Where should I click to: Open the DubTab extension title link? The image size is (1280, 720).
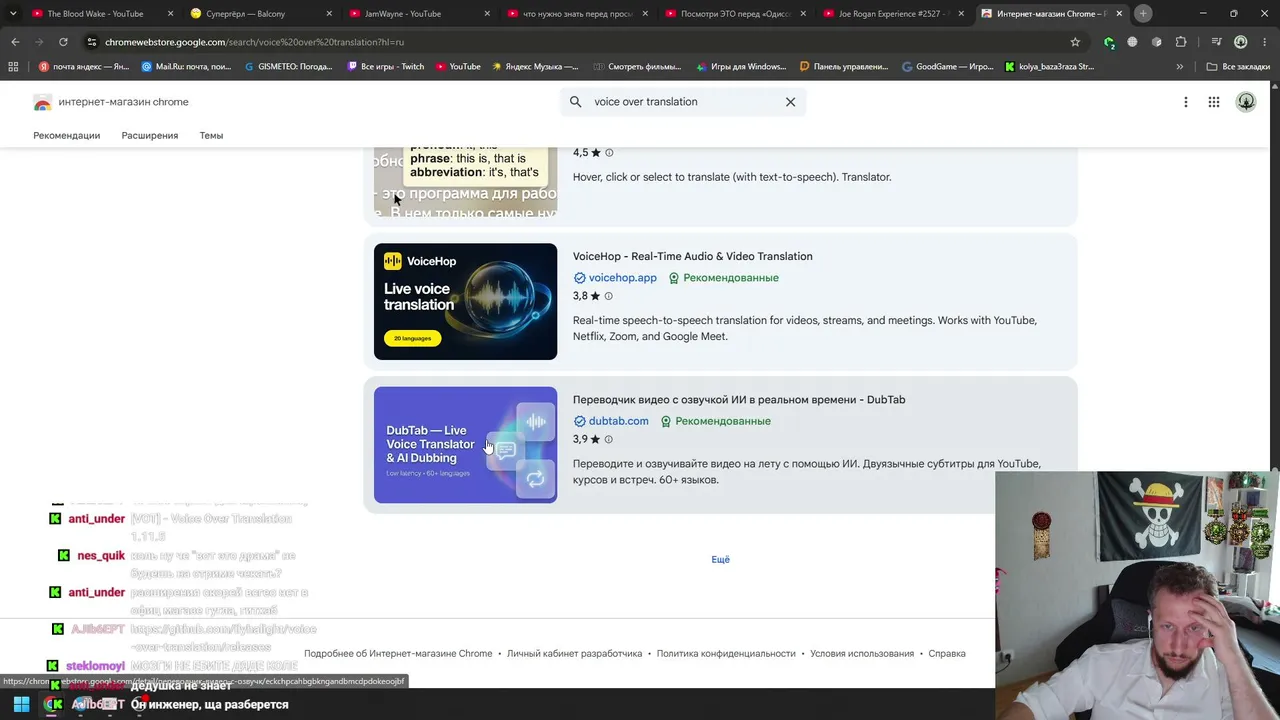point(739,400)
